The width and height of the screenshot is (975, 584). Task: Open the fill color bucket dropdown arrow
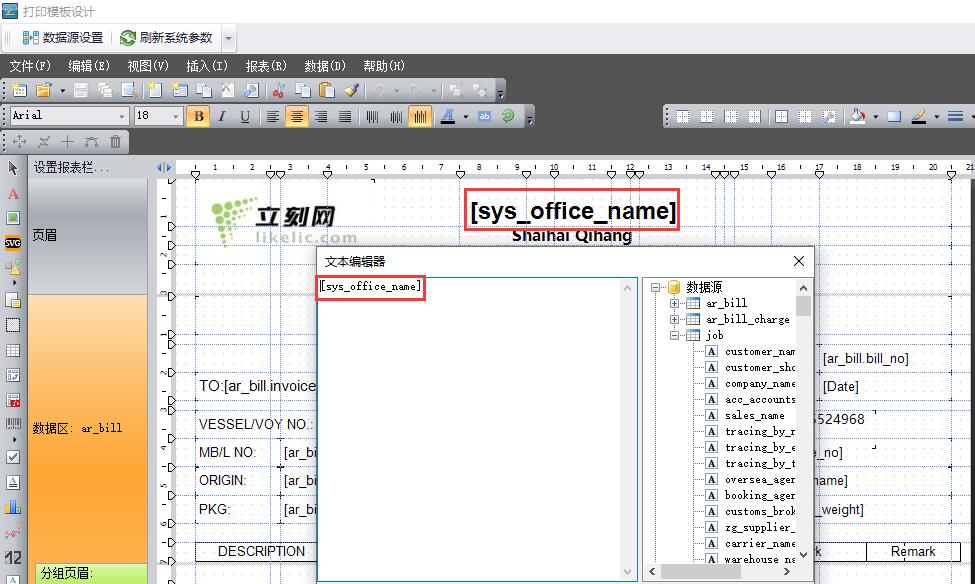876,116
